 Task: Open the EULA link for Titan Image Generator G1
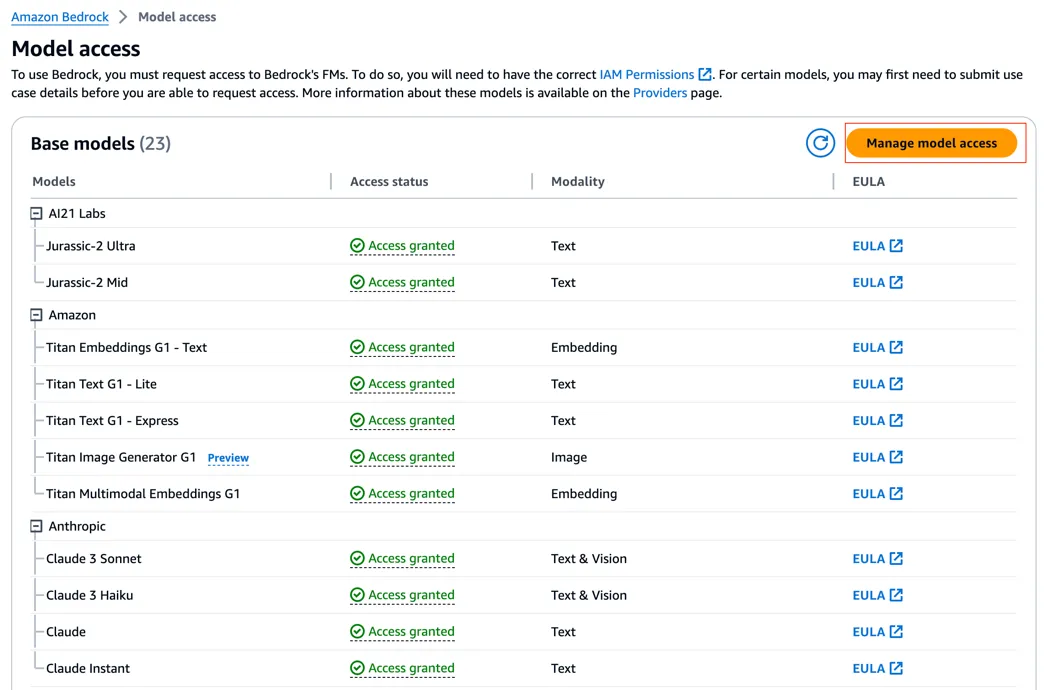coord(877,457)
